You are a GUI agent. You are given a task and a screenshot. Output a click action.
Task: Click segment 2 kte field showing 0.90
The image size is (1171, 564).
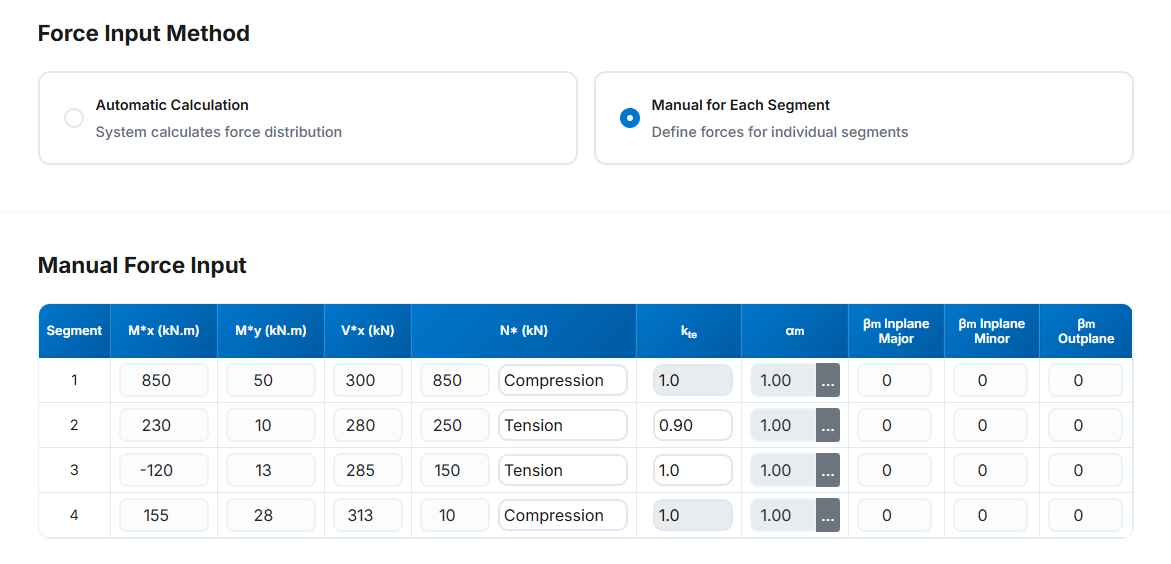pyautogui.click(x=692, y=426)
